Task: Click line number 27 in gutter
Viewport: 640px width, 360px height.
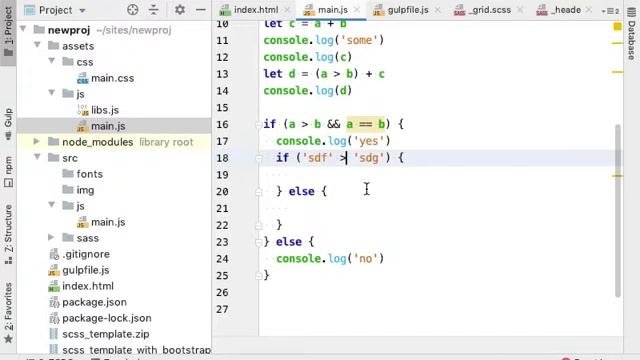Action: click(222, 309)
